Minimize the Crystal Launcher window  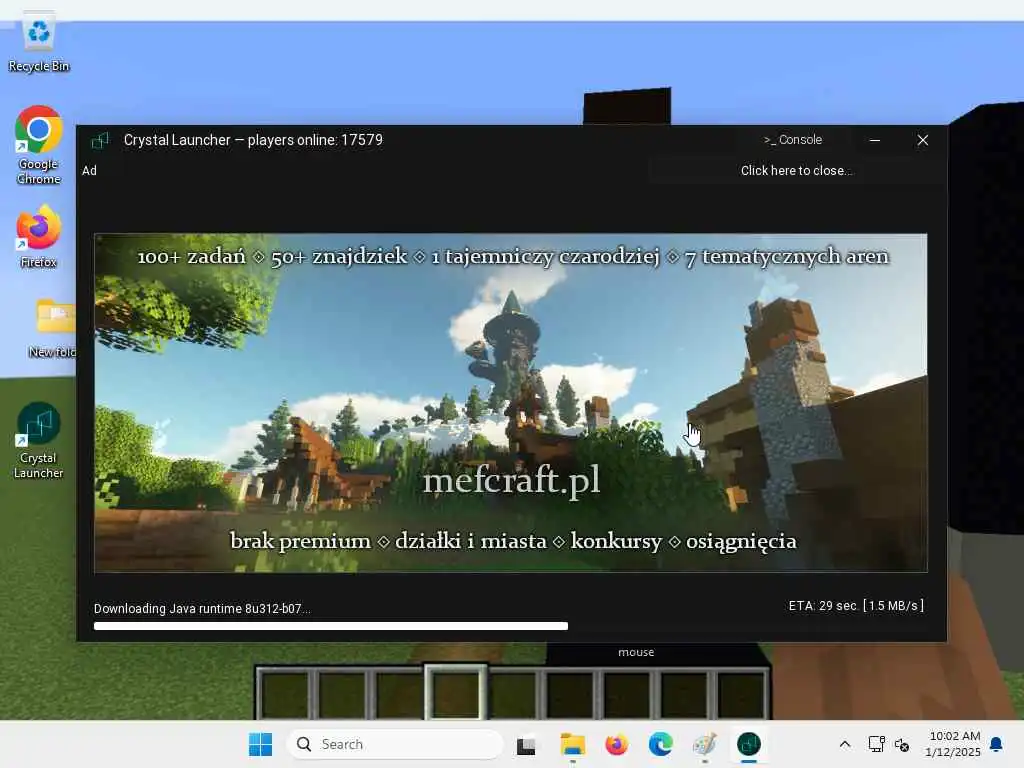click(x=875, y=140)
